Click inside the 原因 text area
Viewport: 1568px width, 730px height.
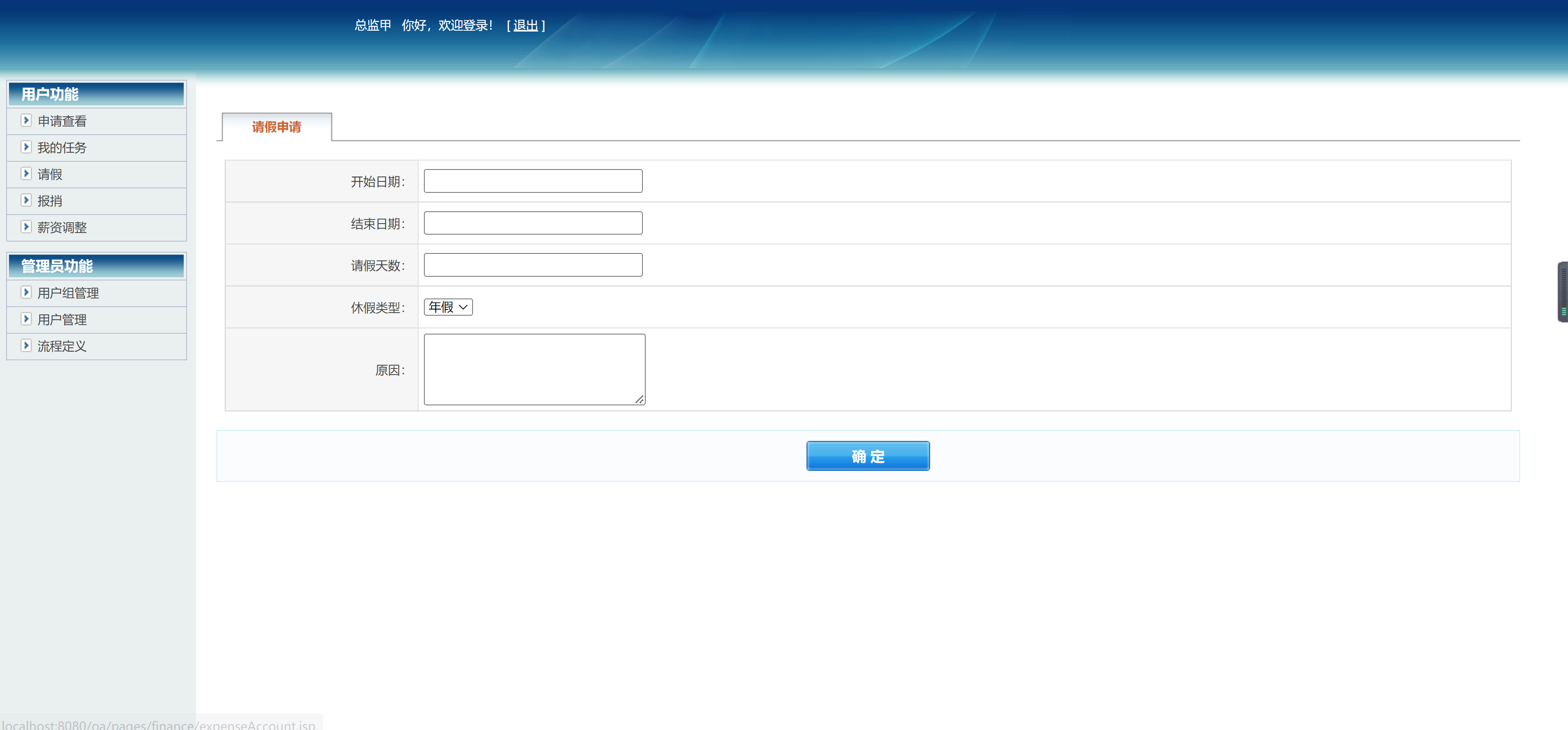[534, 368]
